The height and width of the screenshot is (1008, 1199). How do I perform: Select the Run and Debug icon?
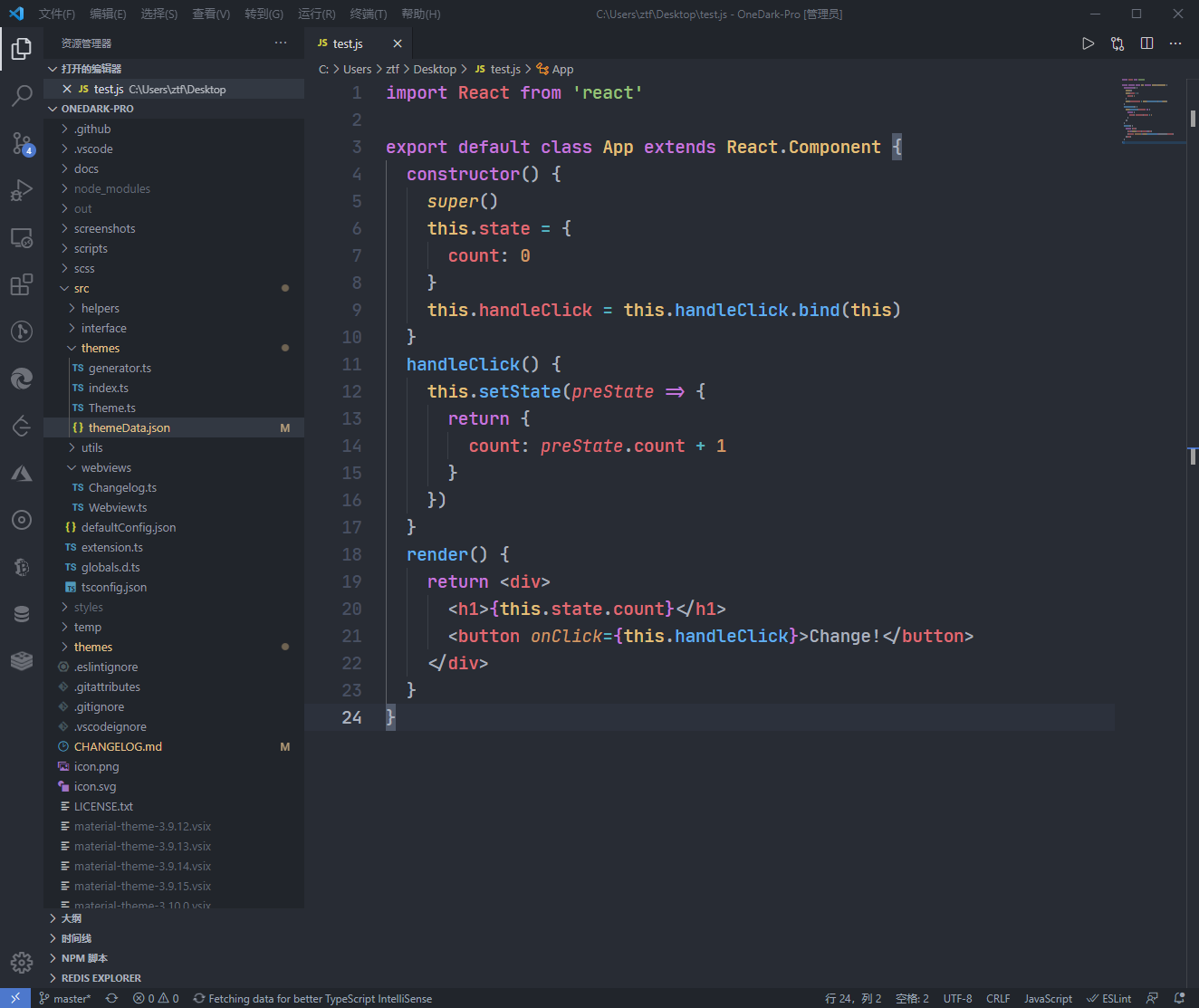[22, 190]
